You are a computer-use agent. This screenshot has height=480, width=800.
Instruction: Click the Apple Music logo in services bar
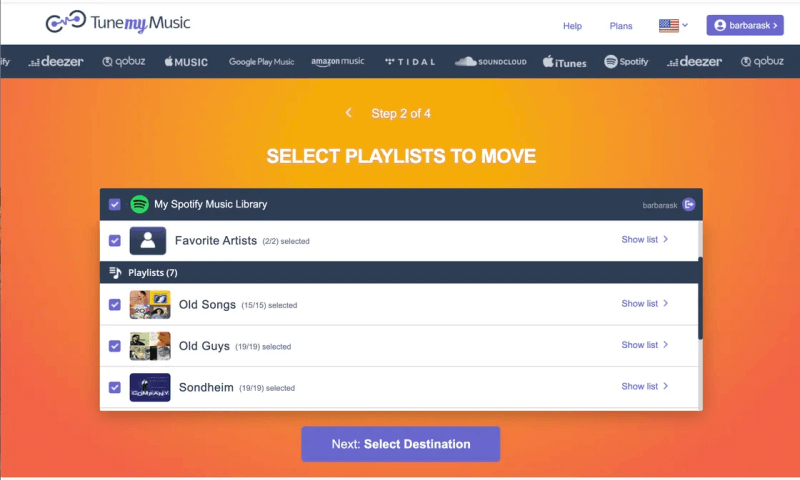(186, 62)
